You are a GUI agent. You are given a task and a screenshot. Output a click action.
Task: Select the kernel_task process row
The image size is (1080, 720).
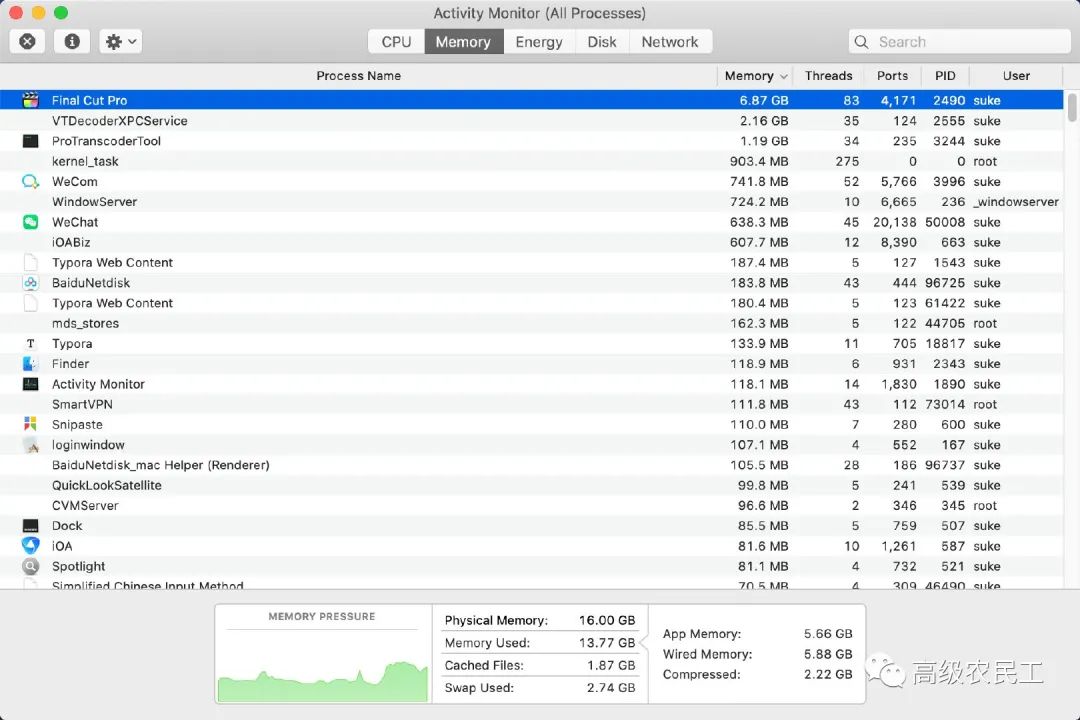tap(531, 161)
